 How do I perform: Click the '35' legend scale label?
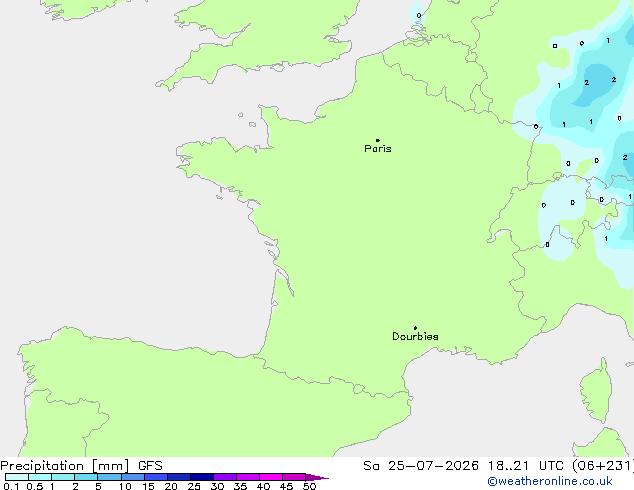[x=240, y=486]
